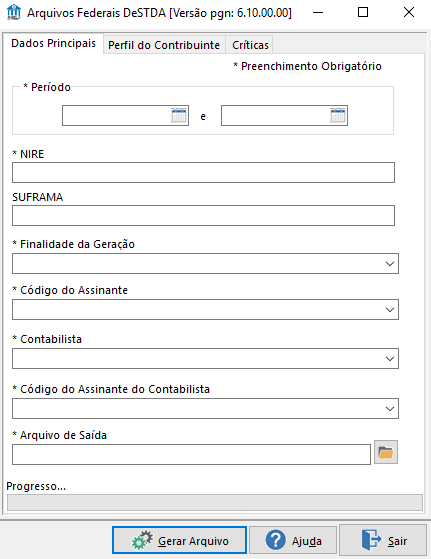Open the Críticas tab
Viewport: 431px width, 559px height.
pos(250,45)
